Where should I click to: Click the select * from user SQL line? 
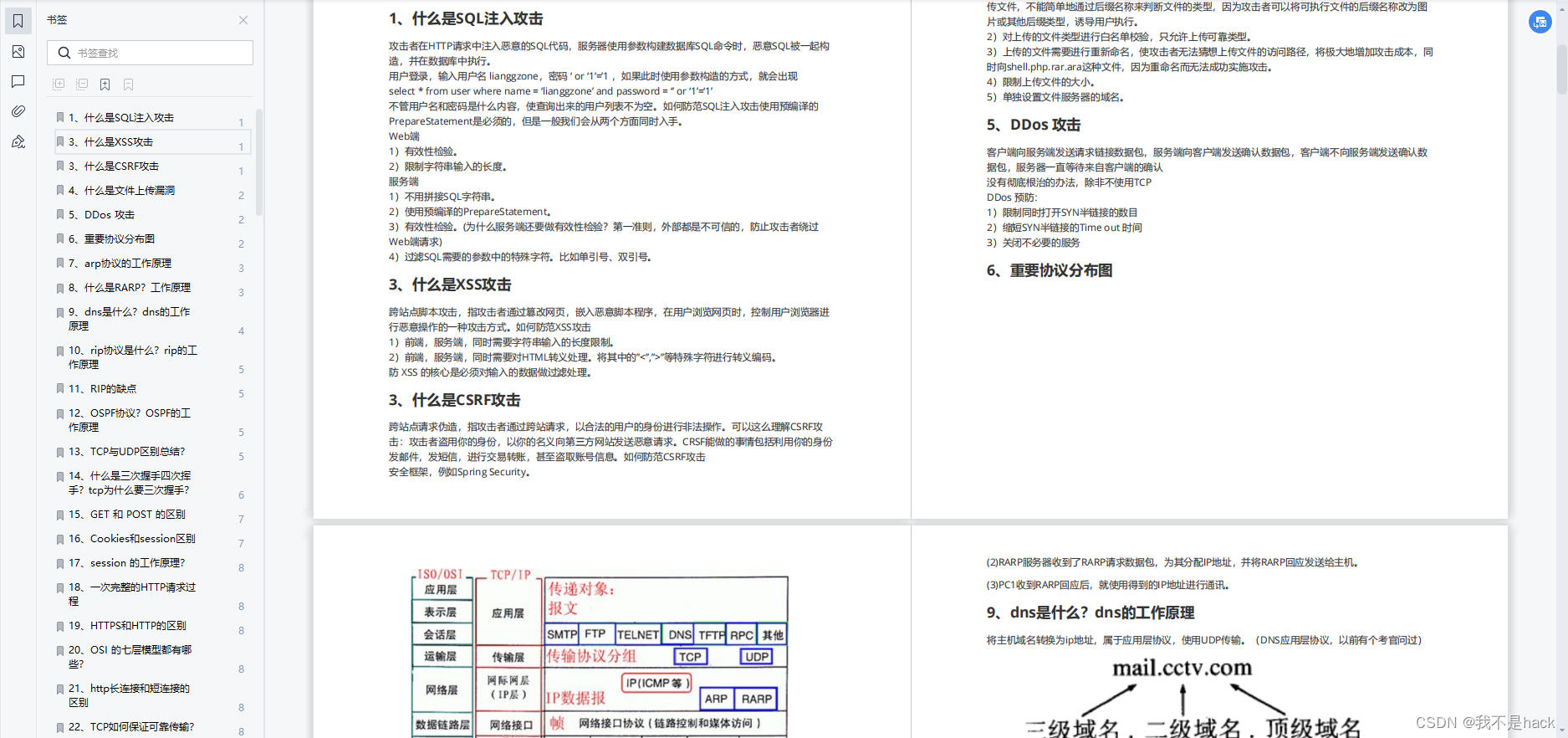coord(551,91)
